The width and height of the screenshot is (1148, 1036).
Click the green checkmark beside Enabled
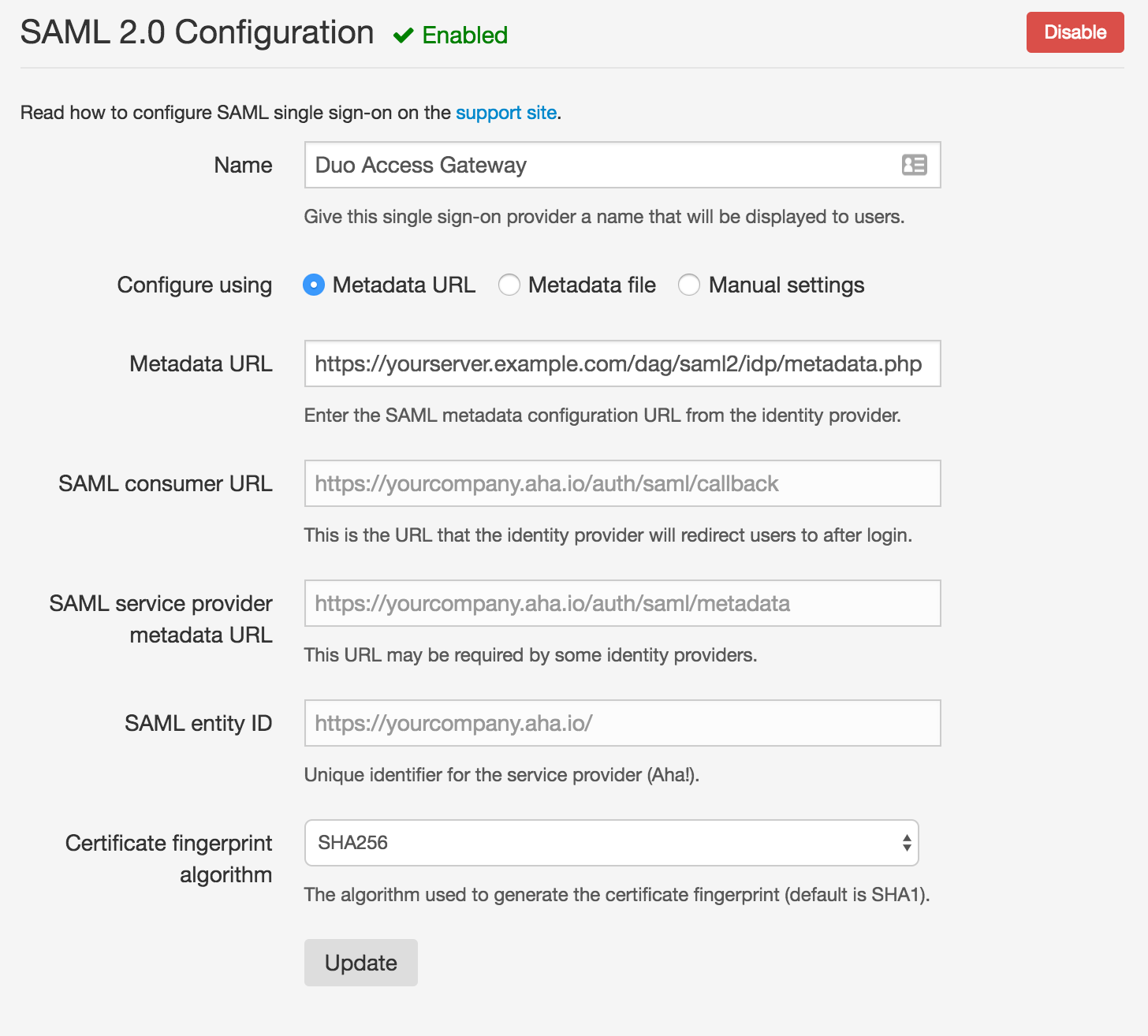tap(403, 35)
